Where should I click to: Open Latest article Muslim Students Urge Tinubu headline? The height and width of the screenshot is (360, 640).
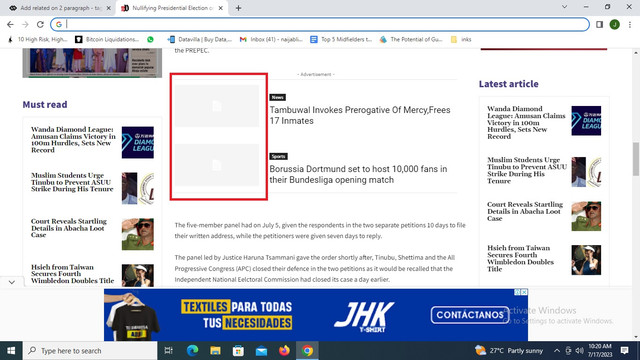527,170
